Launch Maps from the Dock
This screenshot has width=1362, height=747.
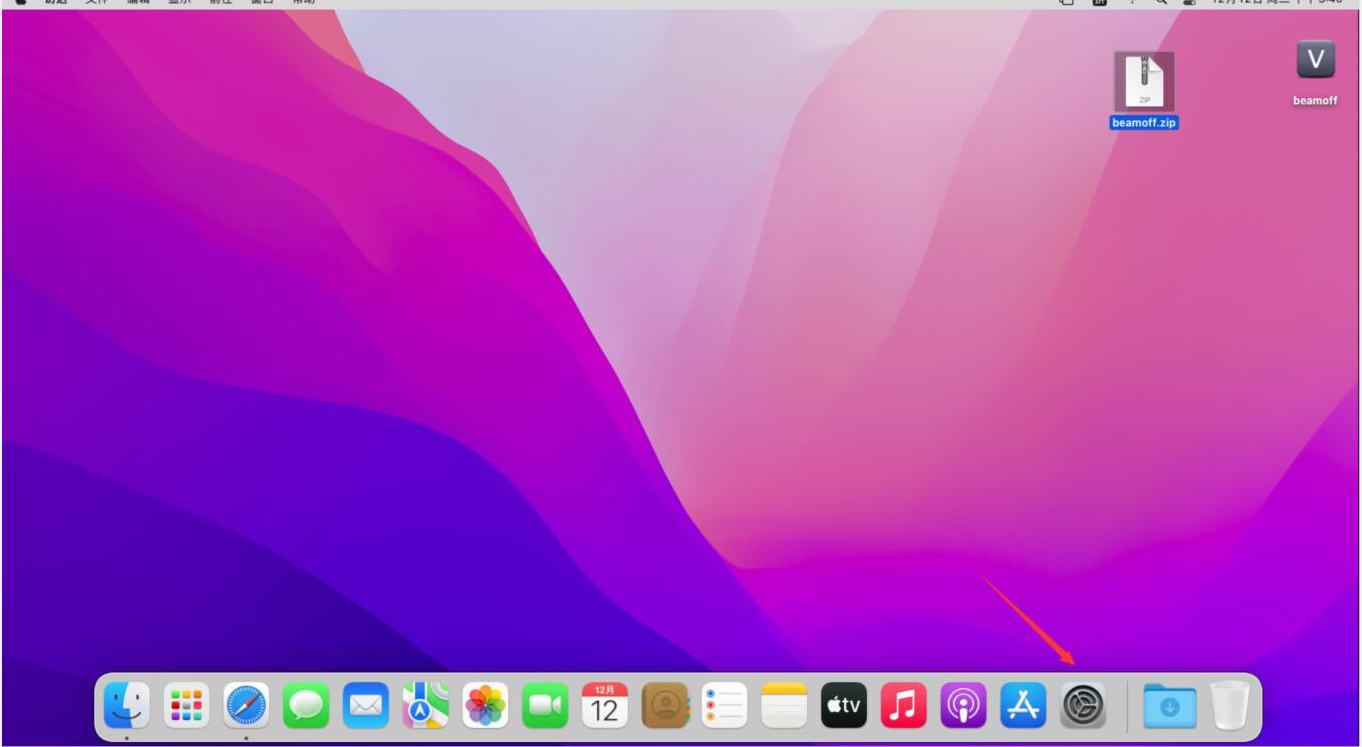tap(426, 706)
